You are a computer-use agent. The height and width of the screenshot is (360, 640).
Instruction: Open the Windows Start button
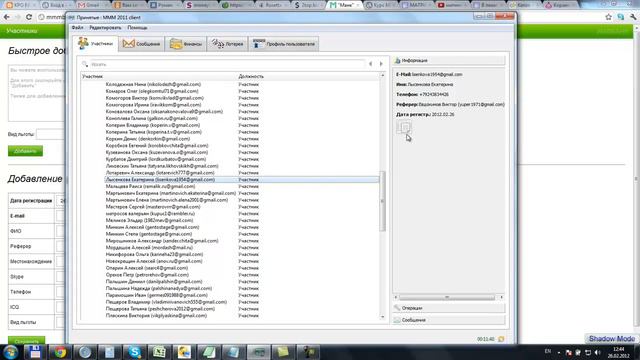tap(10, 352)
